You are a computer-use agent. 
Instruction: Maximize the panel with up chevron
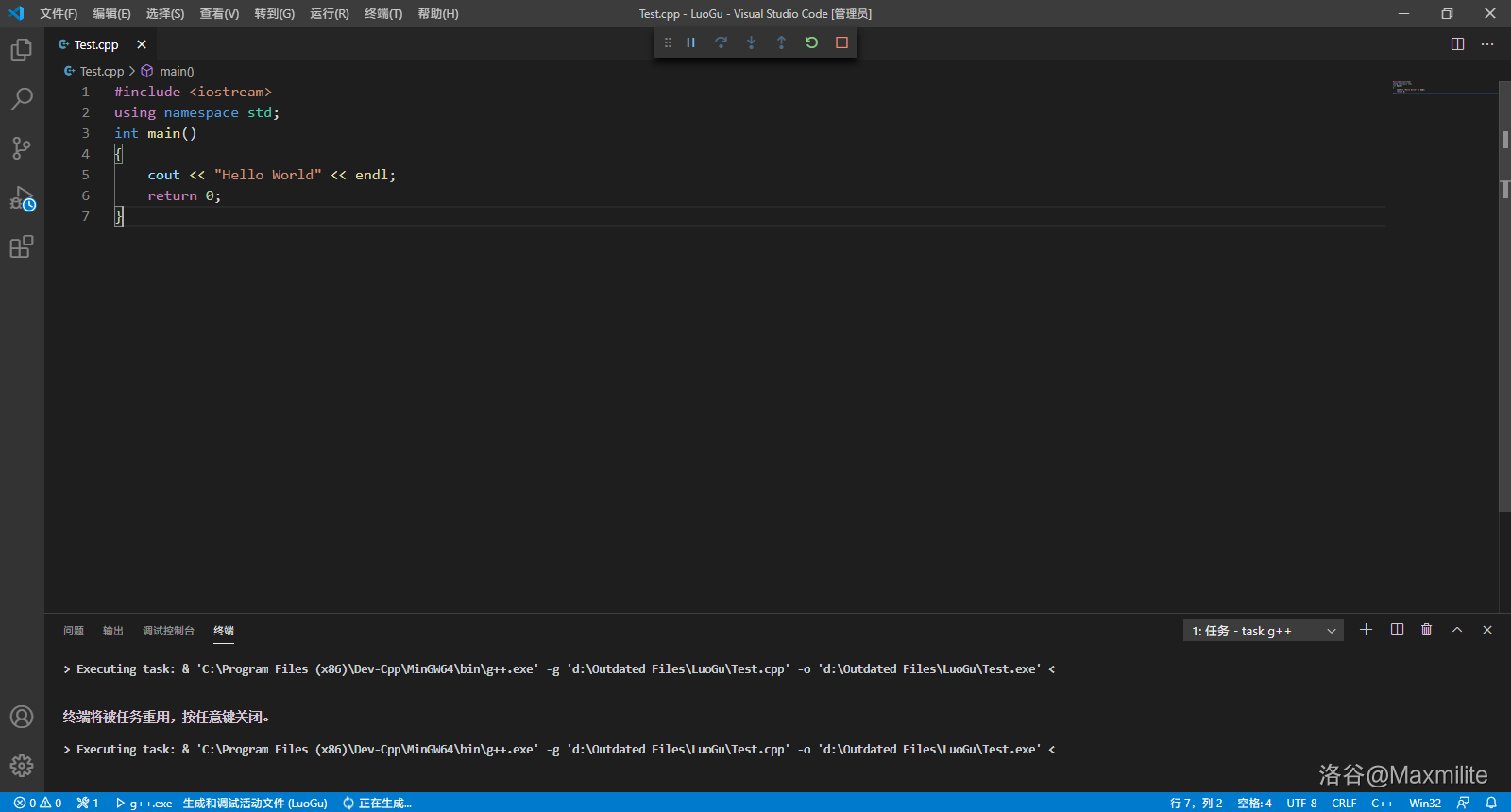point(1457,630)
